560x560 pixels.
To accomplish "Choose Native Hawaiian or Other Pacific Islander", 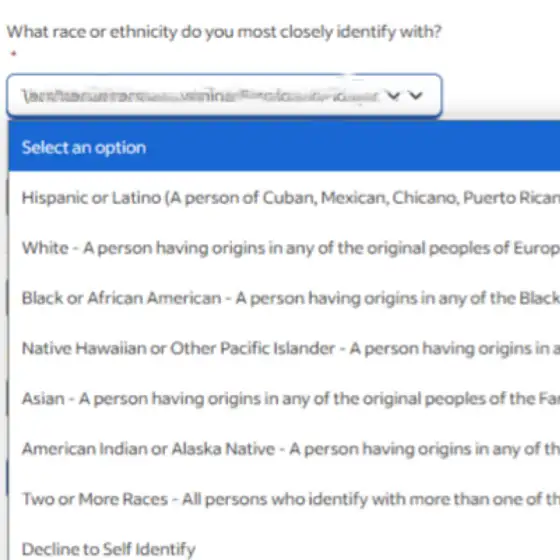I will 284,348.
